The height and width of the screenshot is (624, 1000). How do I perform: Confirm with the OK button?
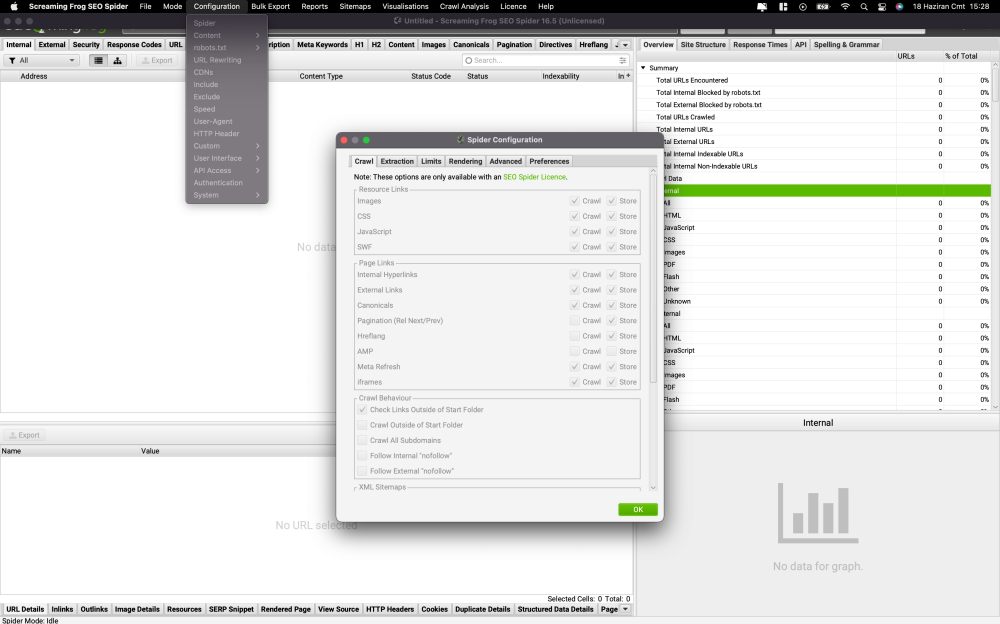point(638,509)
